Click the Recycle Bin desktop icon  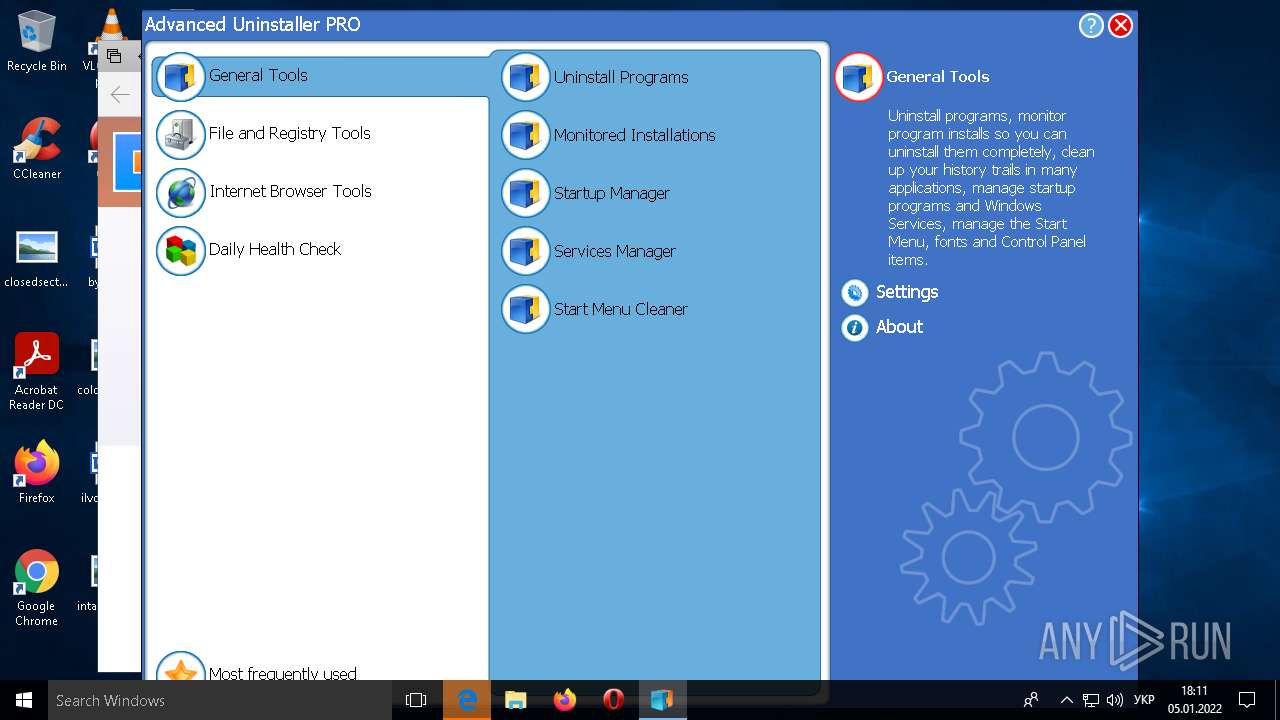pos(37,42)
